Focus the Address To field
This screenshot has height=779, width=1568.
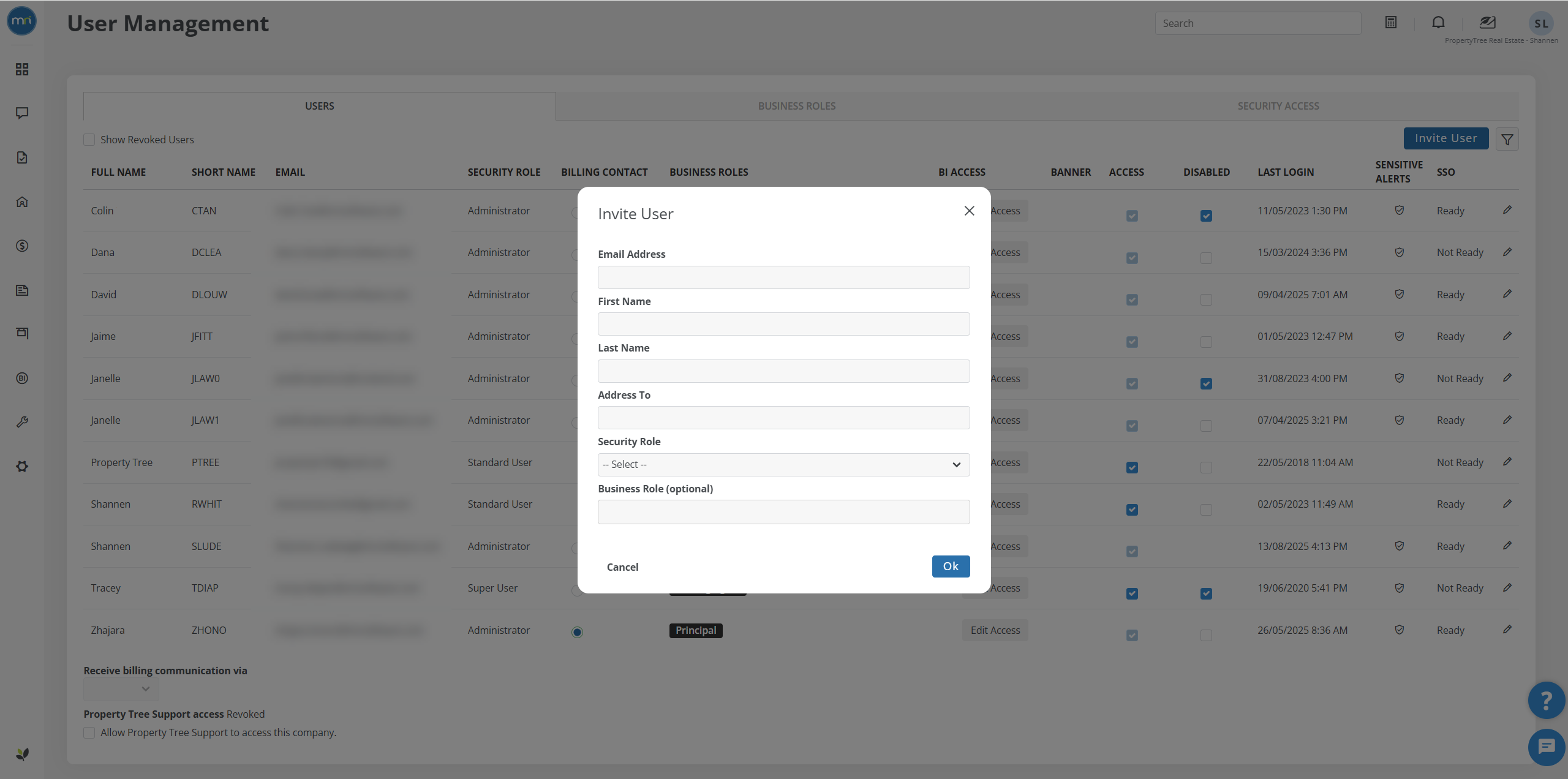tap(783, 418)
